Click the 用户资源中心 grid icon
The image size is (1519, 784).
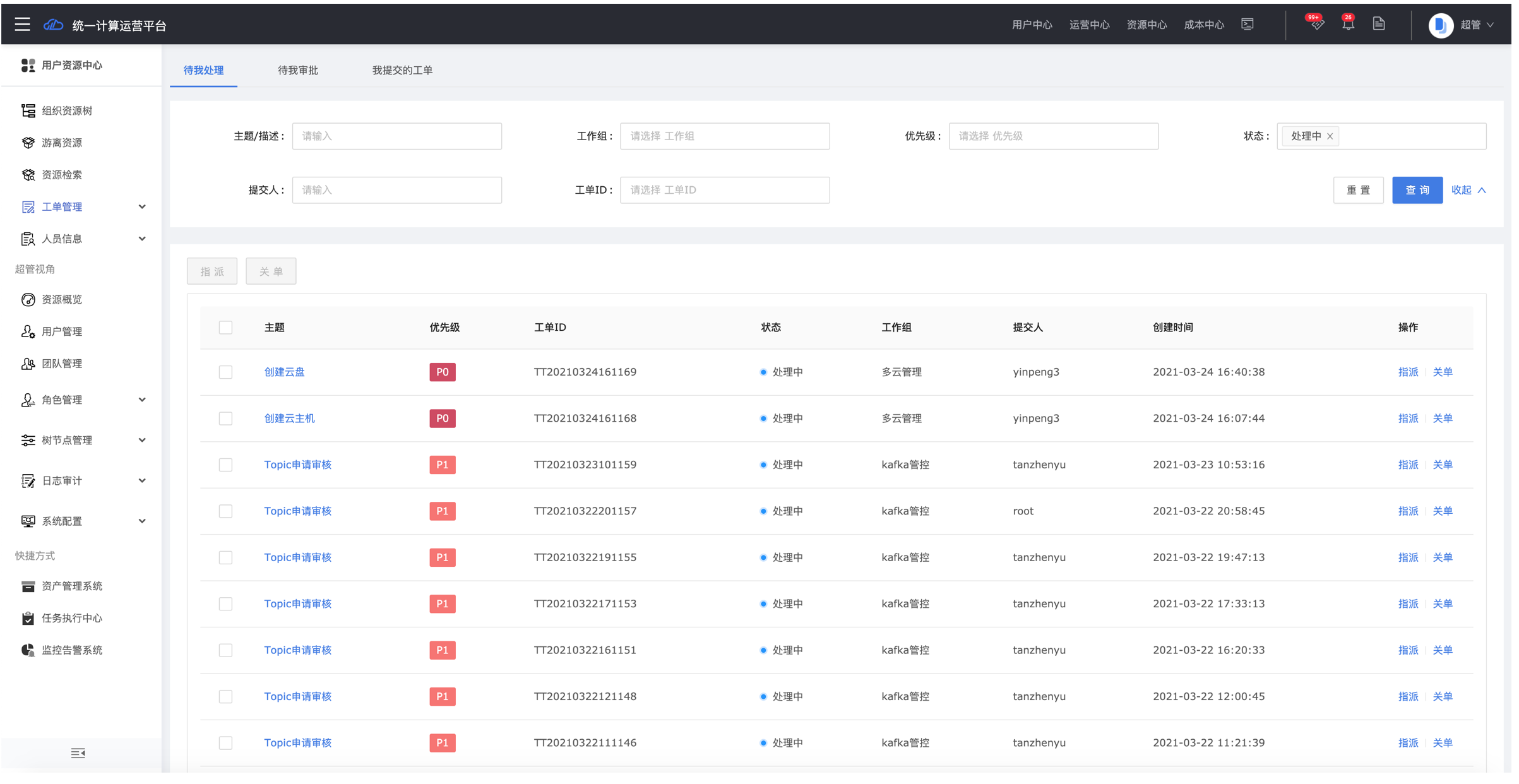pyautogui.click(x=28, y=65)
